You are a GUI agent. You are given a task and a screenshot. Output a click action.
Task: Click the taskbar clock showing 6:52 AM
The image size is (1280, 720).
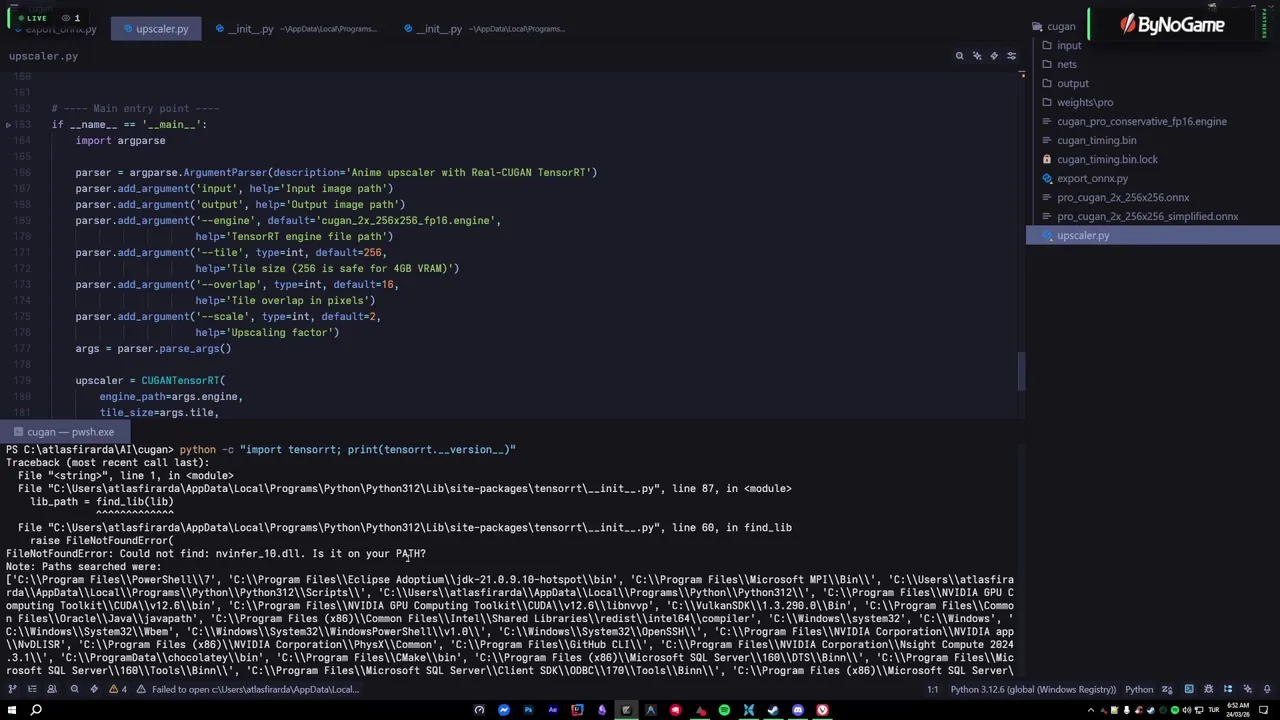click(x=1237, y=710)
